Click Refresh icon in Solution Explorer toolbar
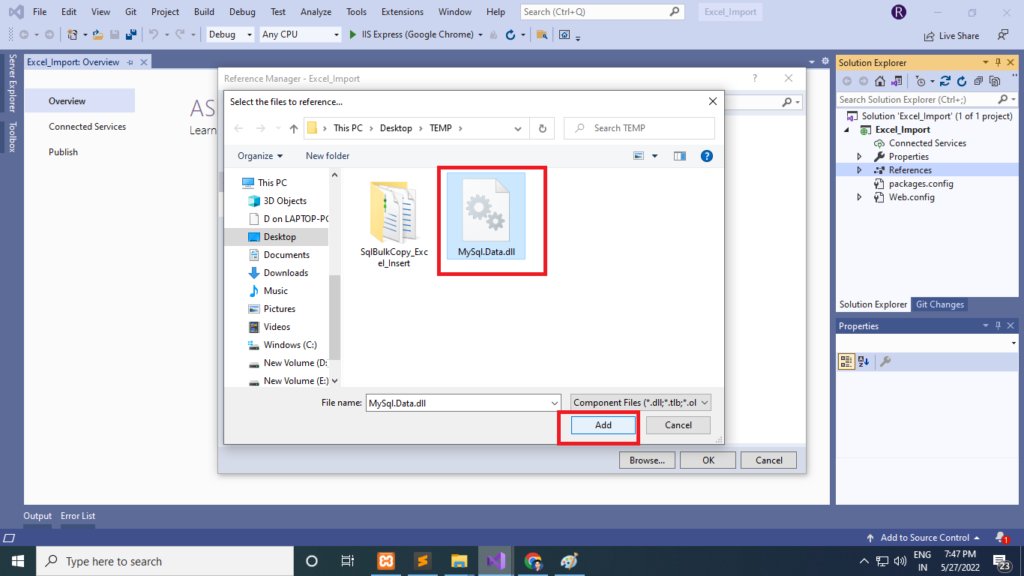This screenshot has width=1024, height=576. click(x=961, y=82)
